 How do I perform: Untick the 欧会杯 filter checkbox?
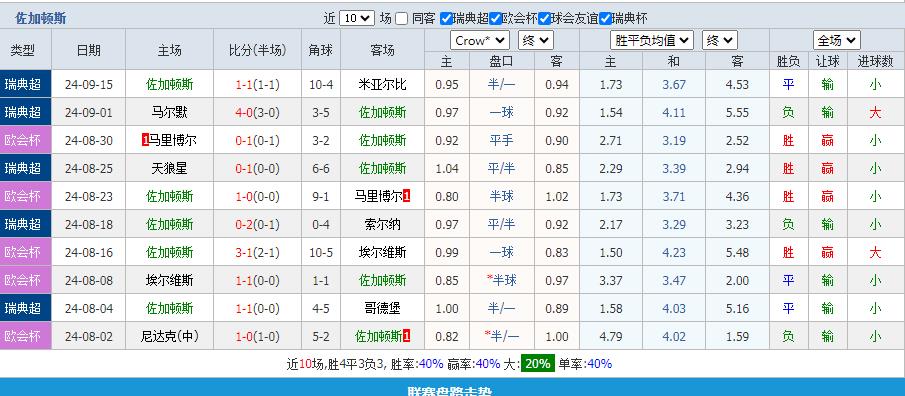[495, 18]
